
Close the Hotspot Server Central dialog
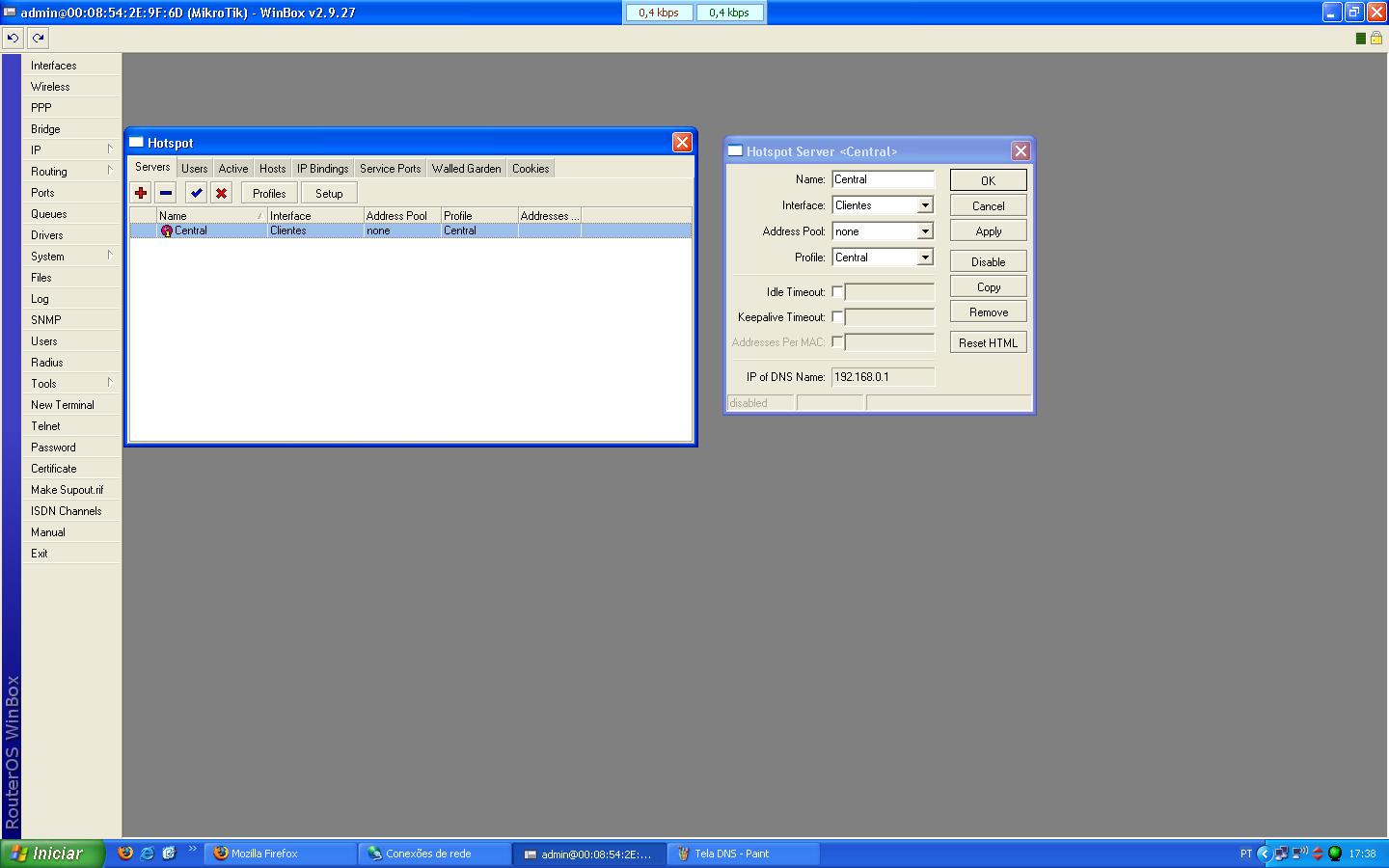click(1021, 151)
